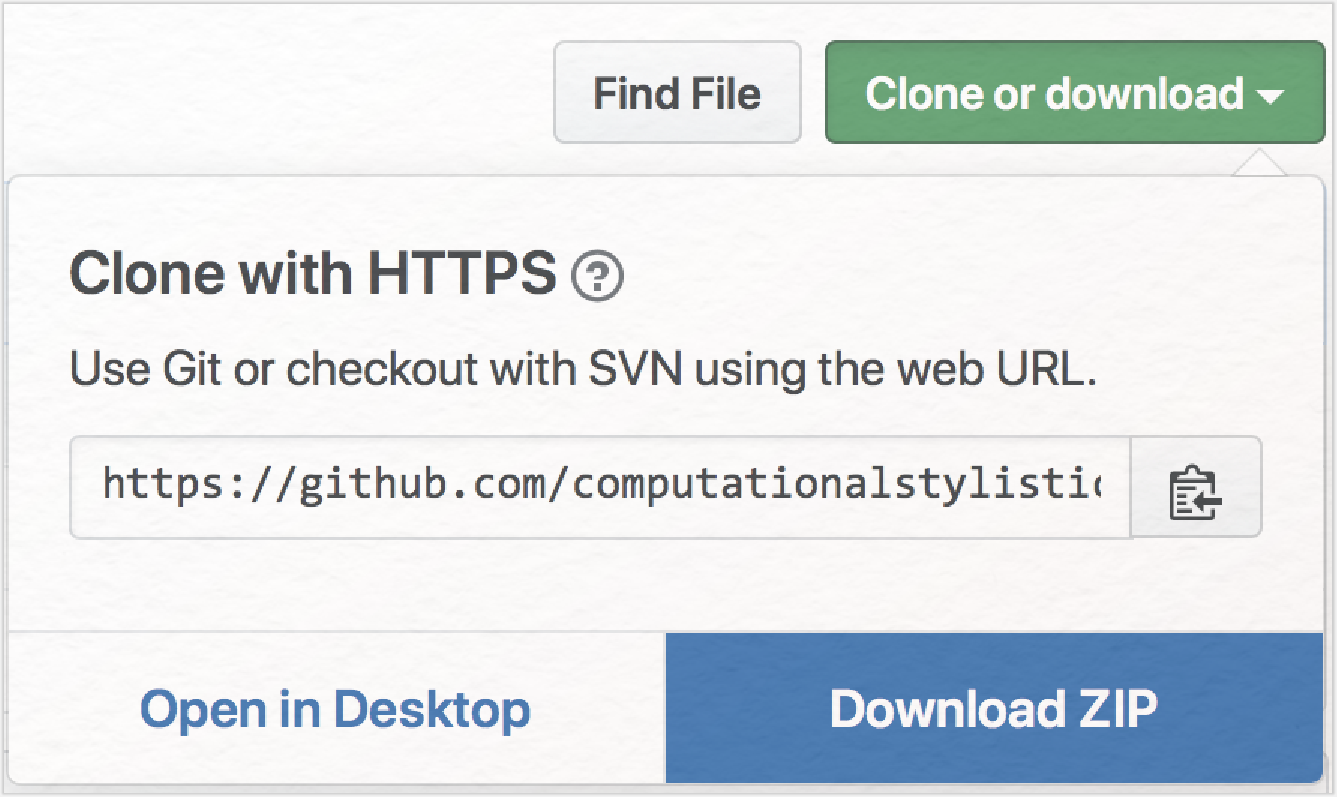The height and width of the screenshot is (797, 1337).
Task: Download the repository as ZIP
Action: pyautogui.click(x=994, y=708)
